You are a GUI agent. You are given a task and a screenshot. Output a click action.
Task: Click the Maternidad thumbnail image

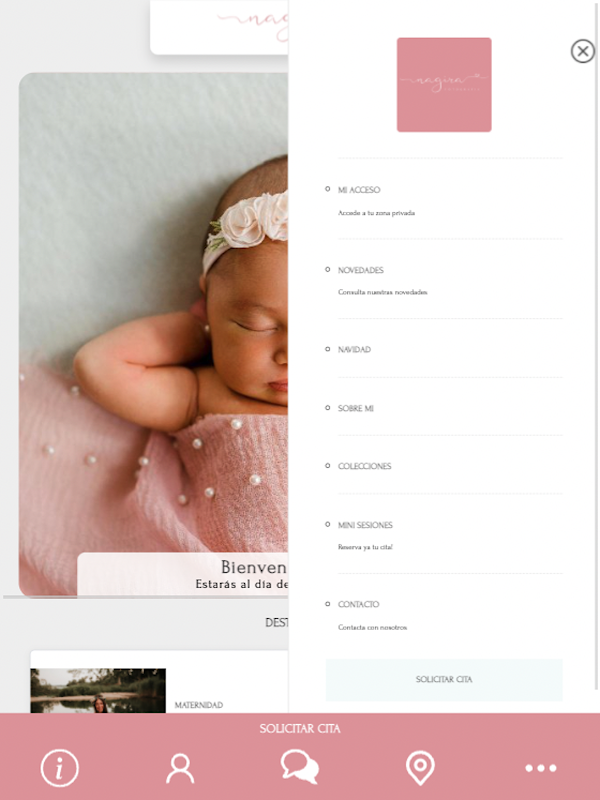(x=98, y=690)
